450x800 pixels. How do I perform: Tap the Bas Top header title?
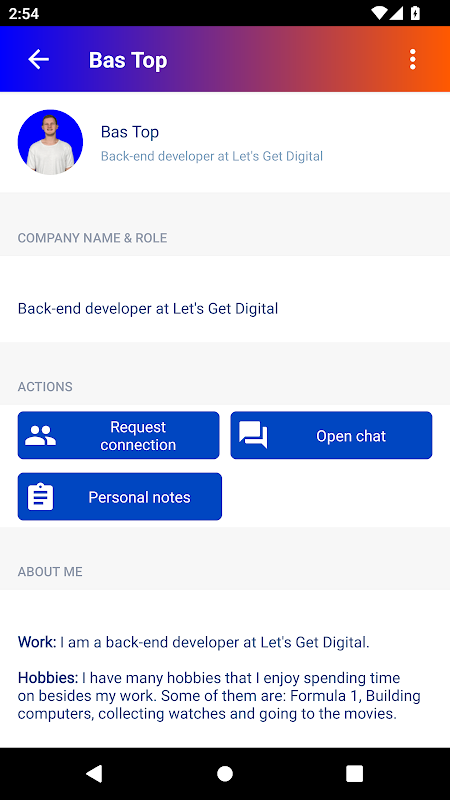128,60
